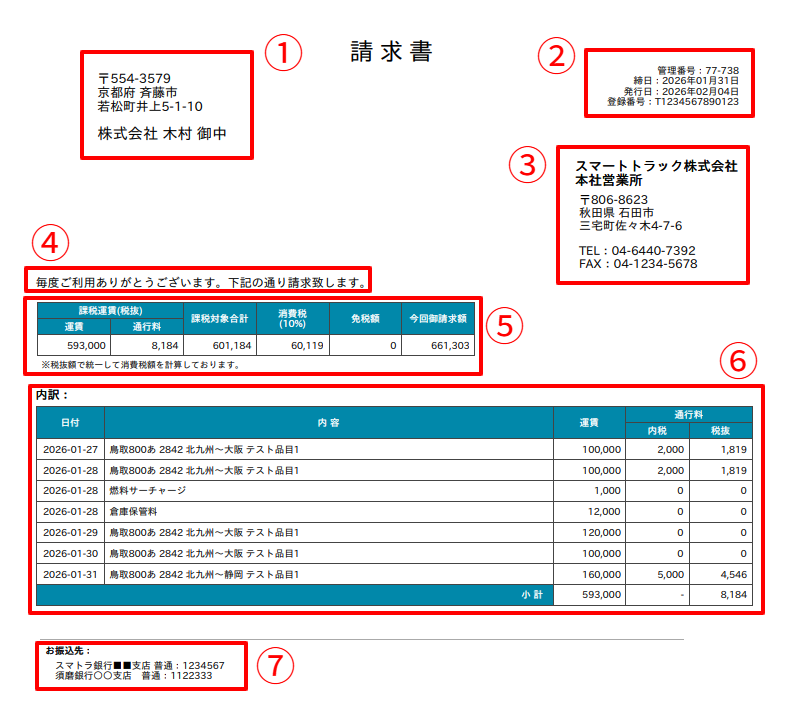Select the 燃料サーチャージ row description
789x710 pixels.
pos(147,491)
